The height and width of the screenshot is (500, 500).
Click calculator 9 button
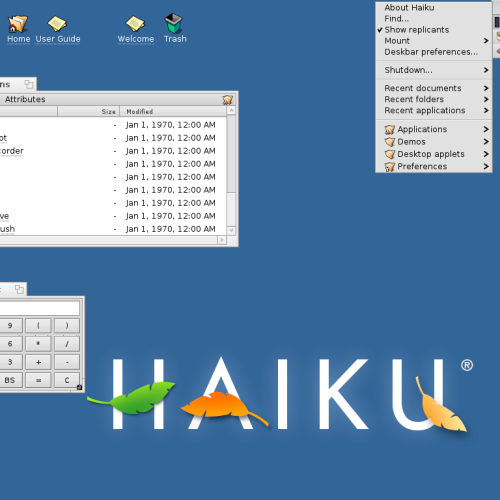click(10, 326)
